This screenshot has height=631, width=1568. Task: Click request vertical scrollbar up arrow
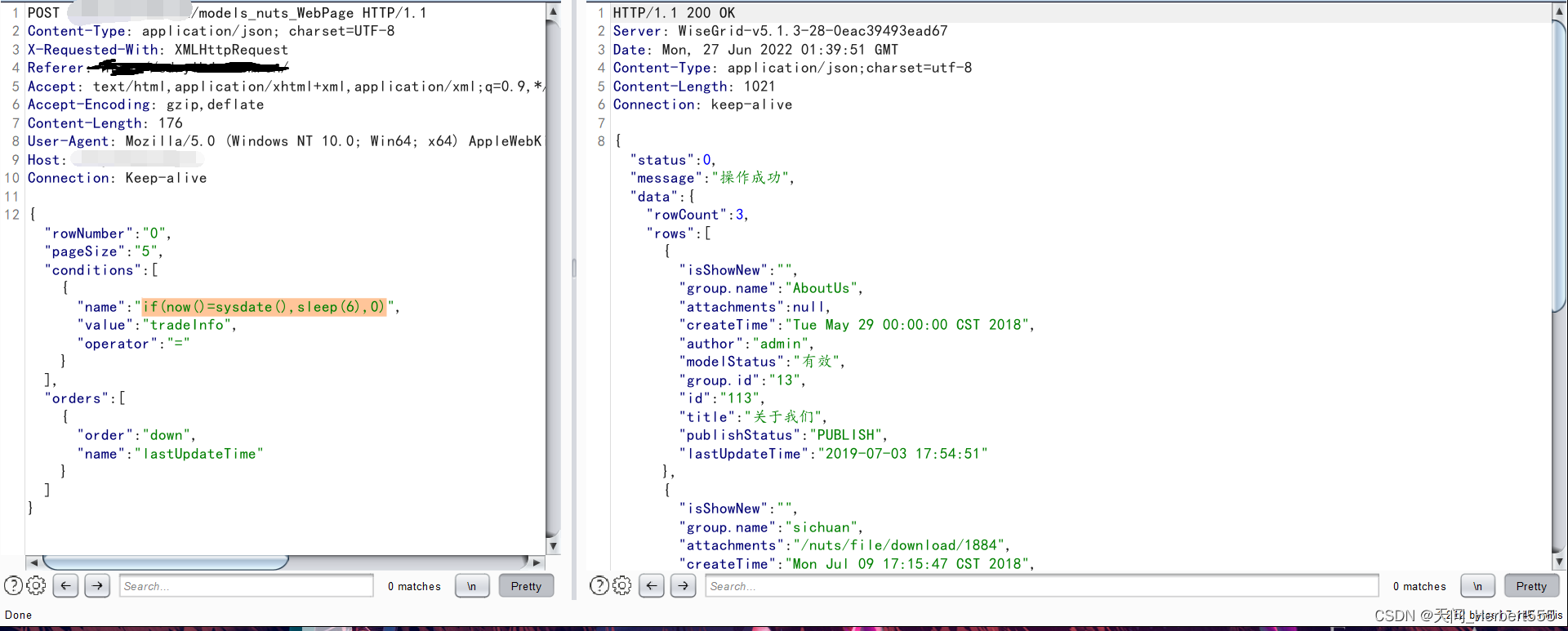[553, 11]
